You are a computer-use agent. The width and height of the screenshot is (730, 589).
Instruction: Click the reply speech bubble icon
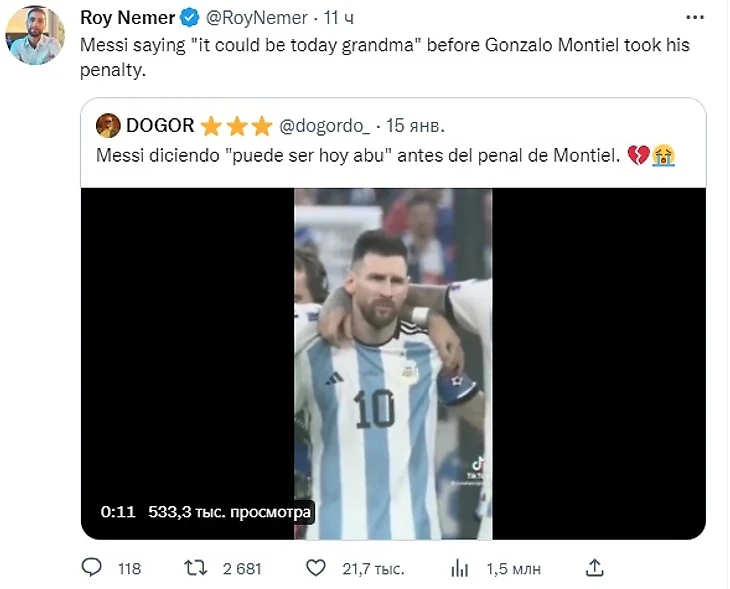tap(91, 568)
